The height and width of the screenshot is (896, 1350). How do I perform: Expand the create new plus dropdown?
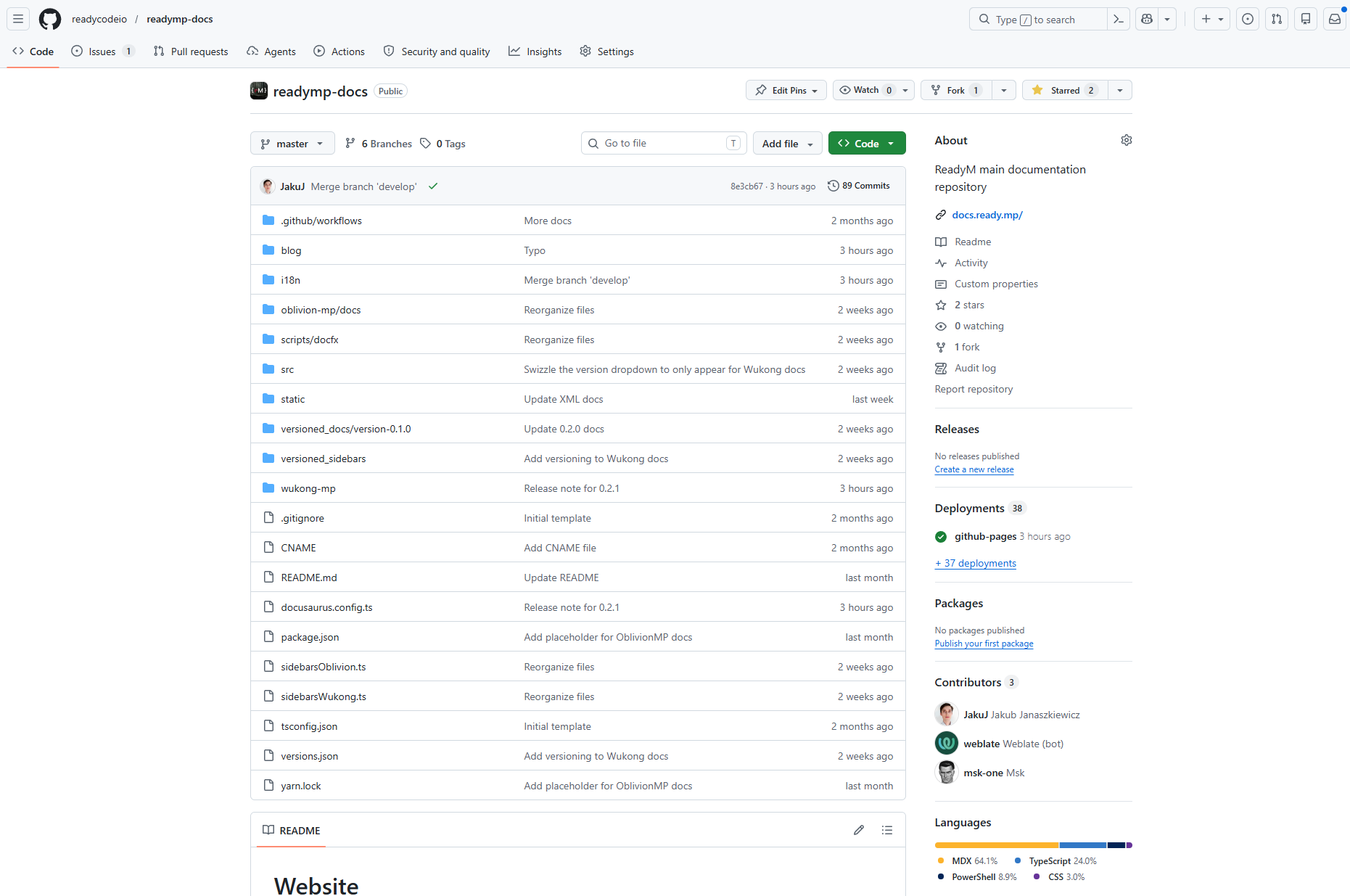1212,20
